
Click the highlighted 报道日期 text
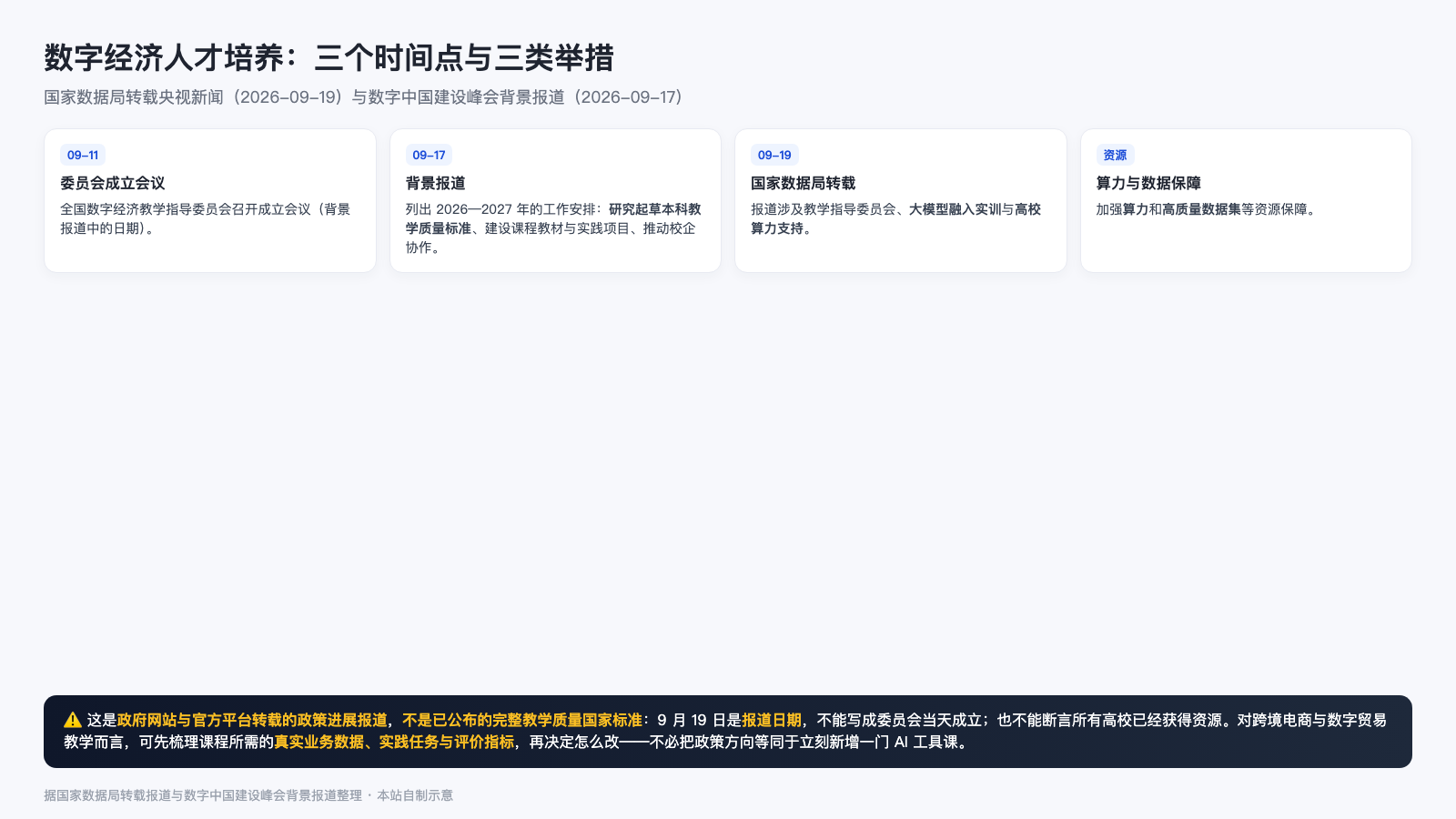772,720
